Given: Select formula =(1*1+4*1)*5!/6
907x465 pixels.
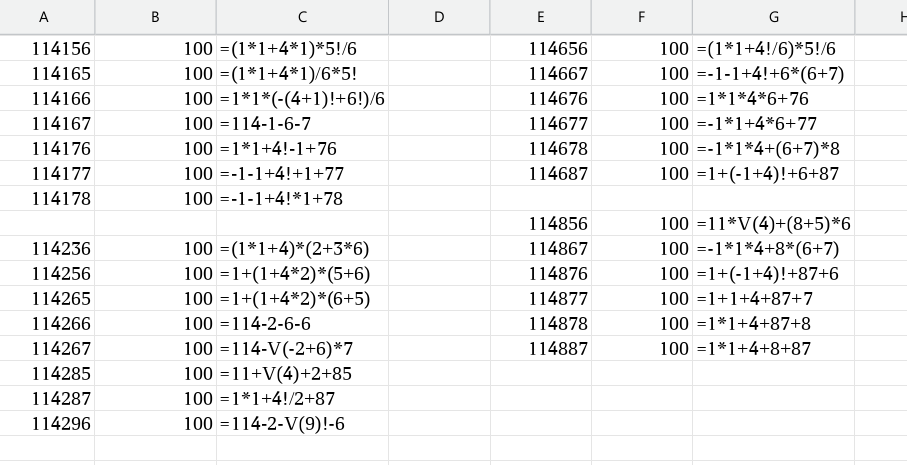Looking at the screenshot, I should pyautogui.click(x=302, y=49).
